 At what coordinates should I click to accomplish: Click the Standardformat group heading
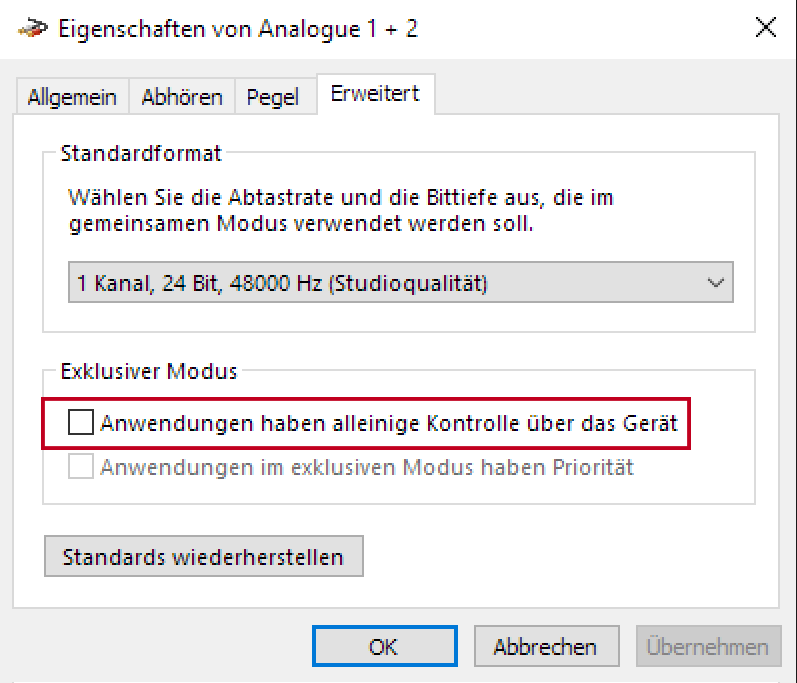pyautogui.click(x=141, y=153)
